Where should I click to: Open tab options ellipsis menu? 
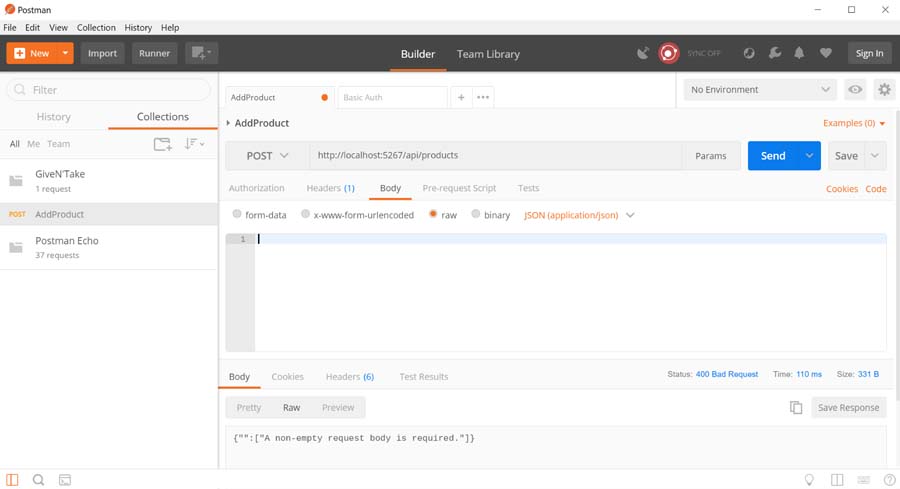point(483,98)
